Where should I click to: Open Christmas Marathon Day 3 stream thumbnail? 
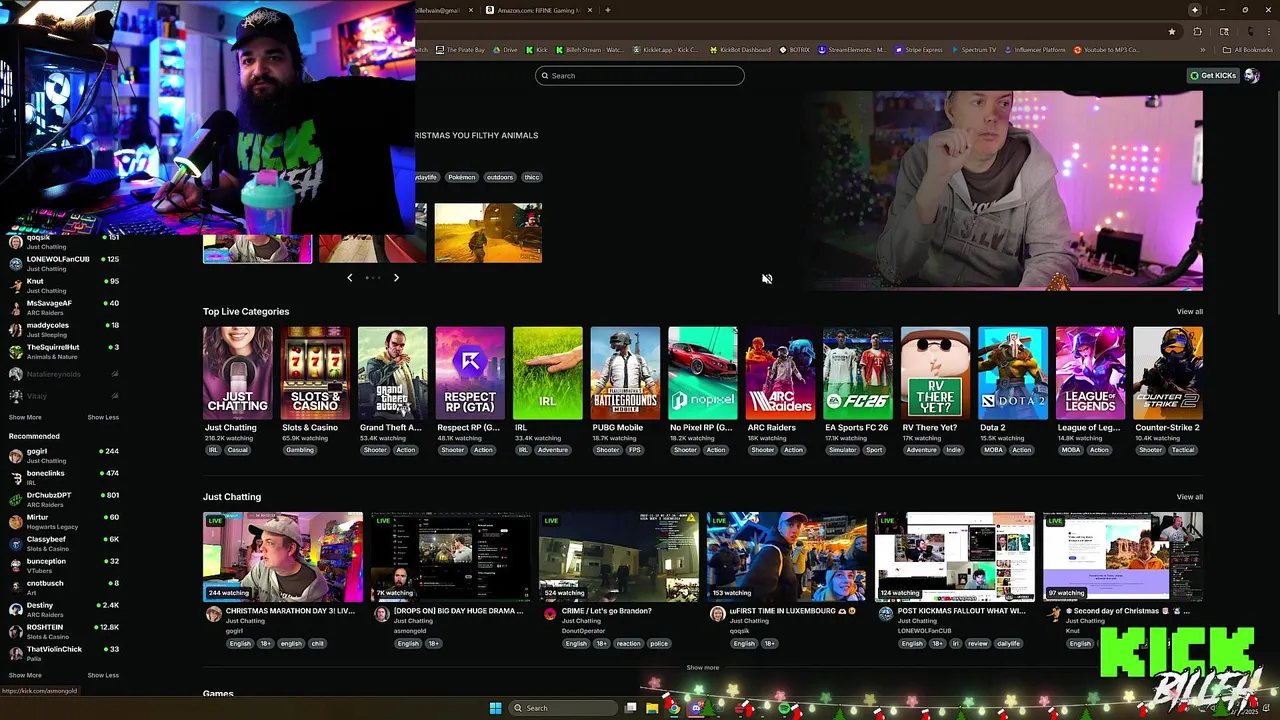(283, 557)
